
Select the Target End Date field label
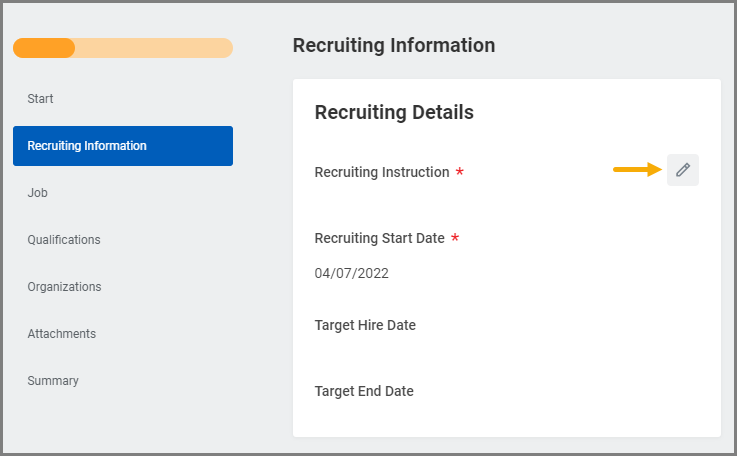point(364,391)
